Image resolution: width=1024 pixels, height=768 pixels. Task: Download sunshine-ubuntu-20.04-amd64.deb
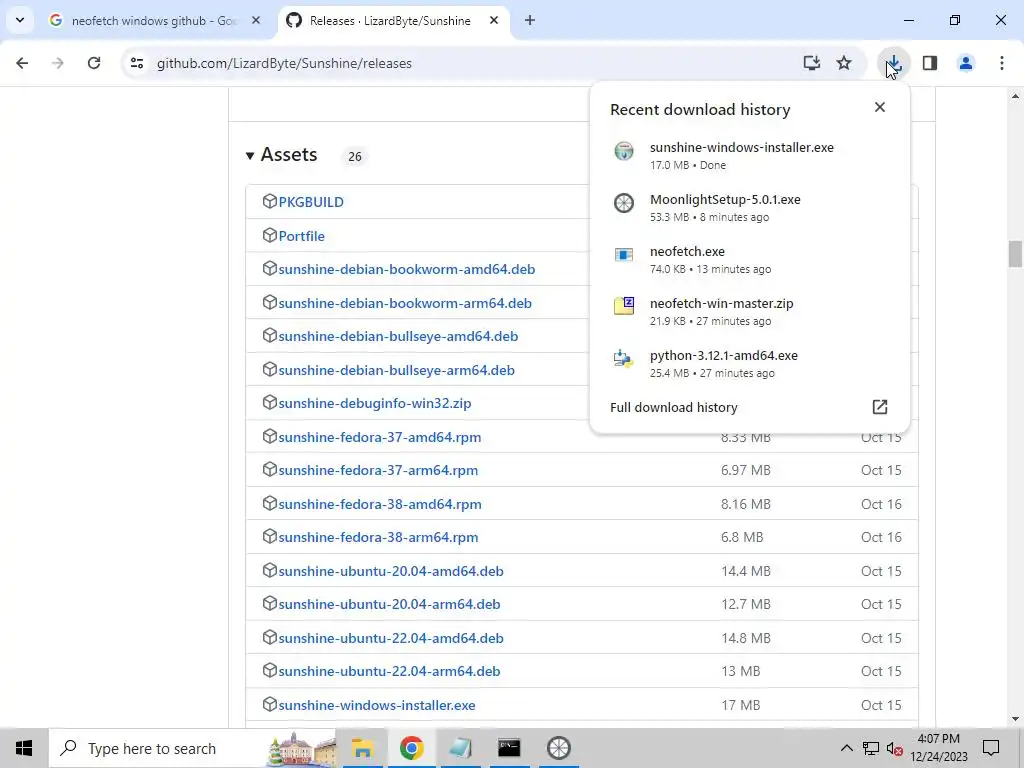(x=391, y=571)
